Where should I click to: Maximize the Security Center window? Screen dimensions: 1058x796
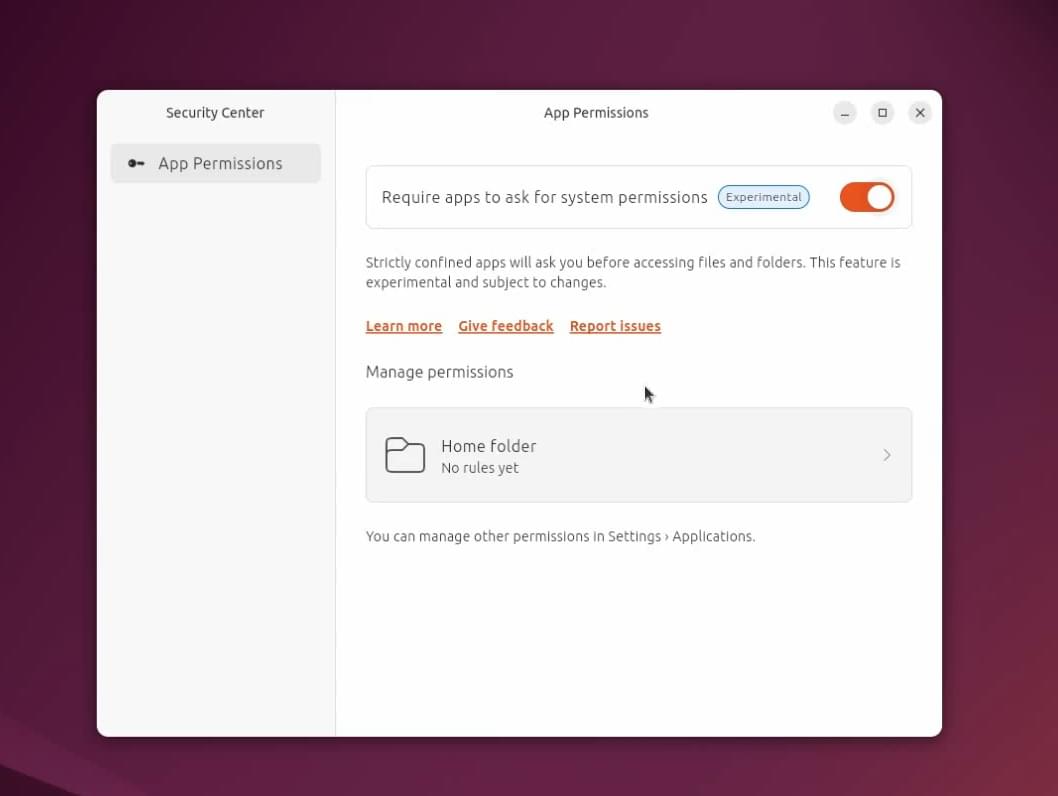coord(882,113)
